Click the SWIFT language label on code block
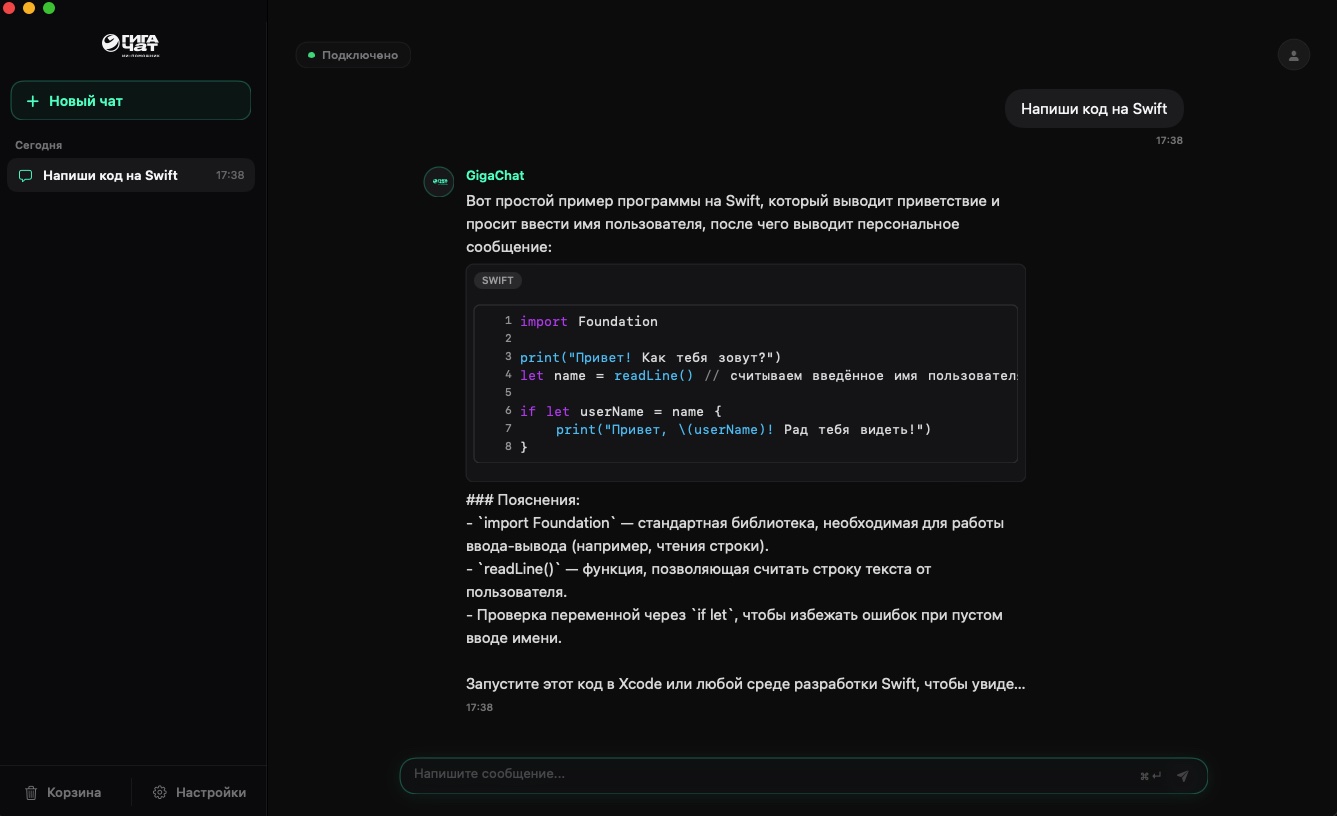 (x=498, y=281)
